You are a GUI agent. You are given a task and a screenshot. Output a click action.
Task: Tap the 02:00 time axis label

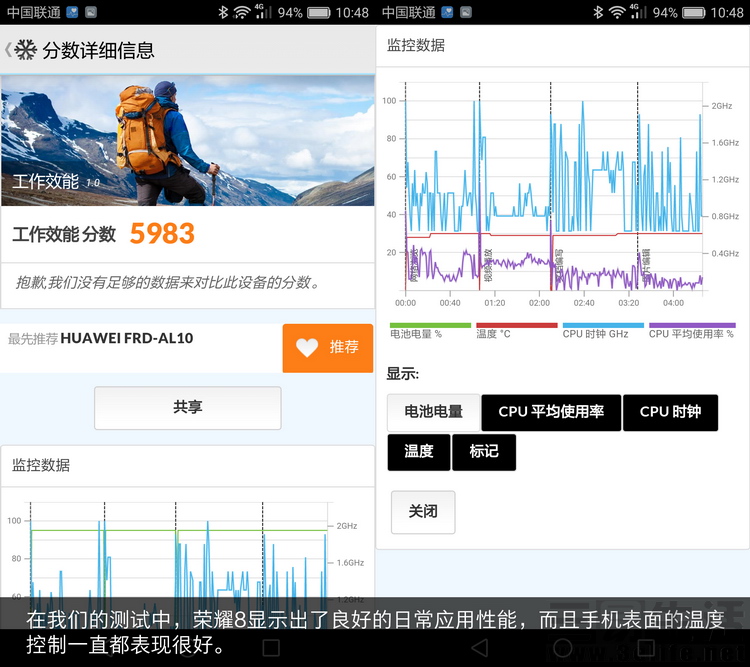tap(539, 303)
